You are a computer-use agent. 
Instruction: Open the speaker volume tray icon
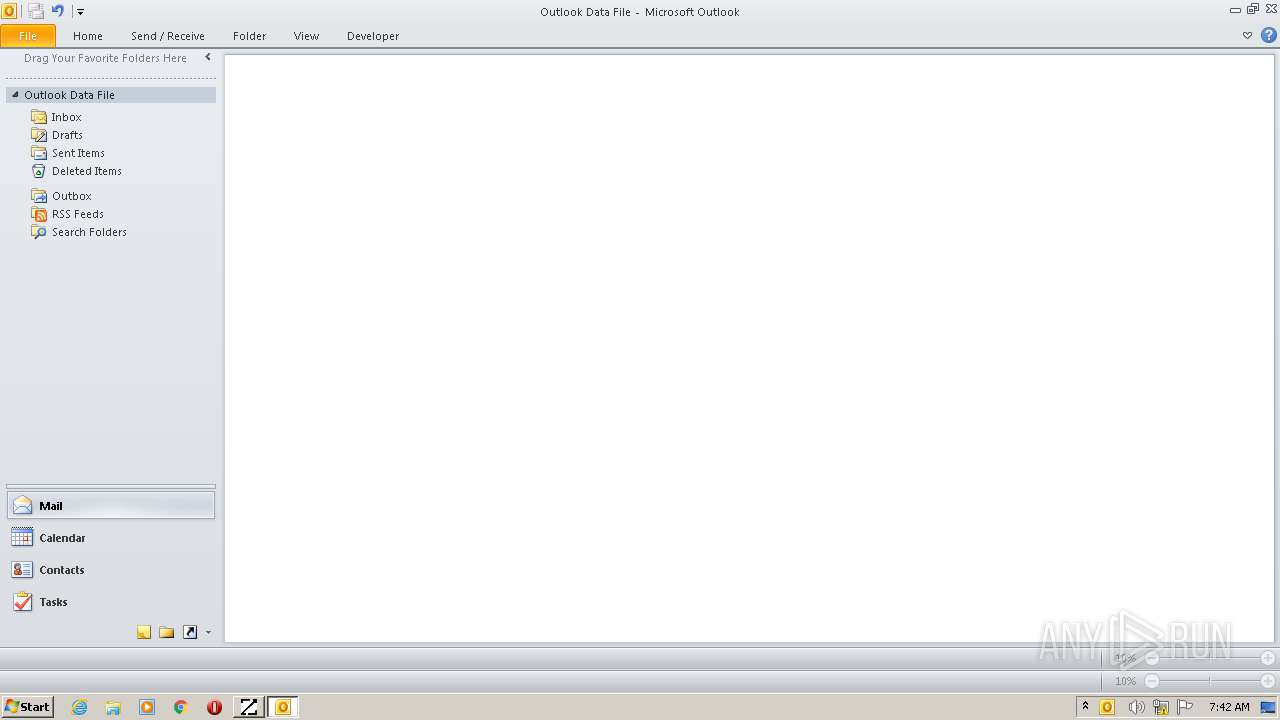click(1135, 707)
